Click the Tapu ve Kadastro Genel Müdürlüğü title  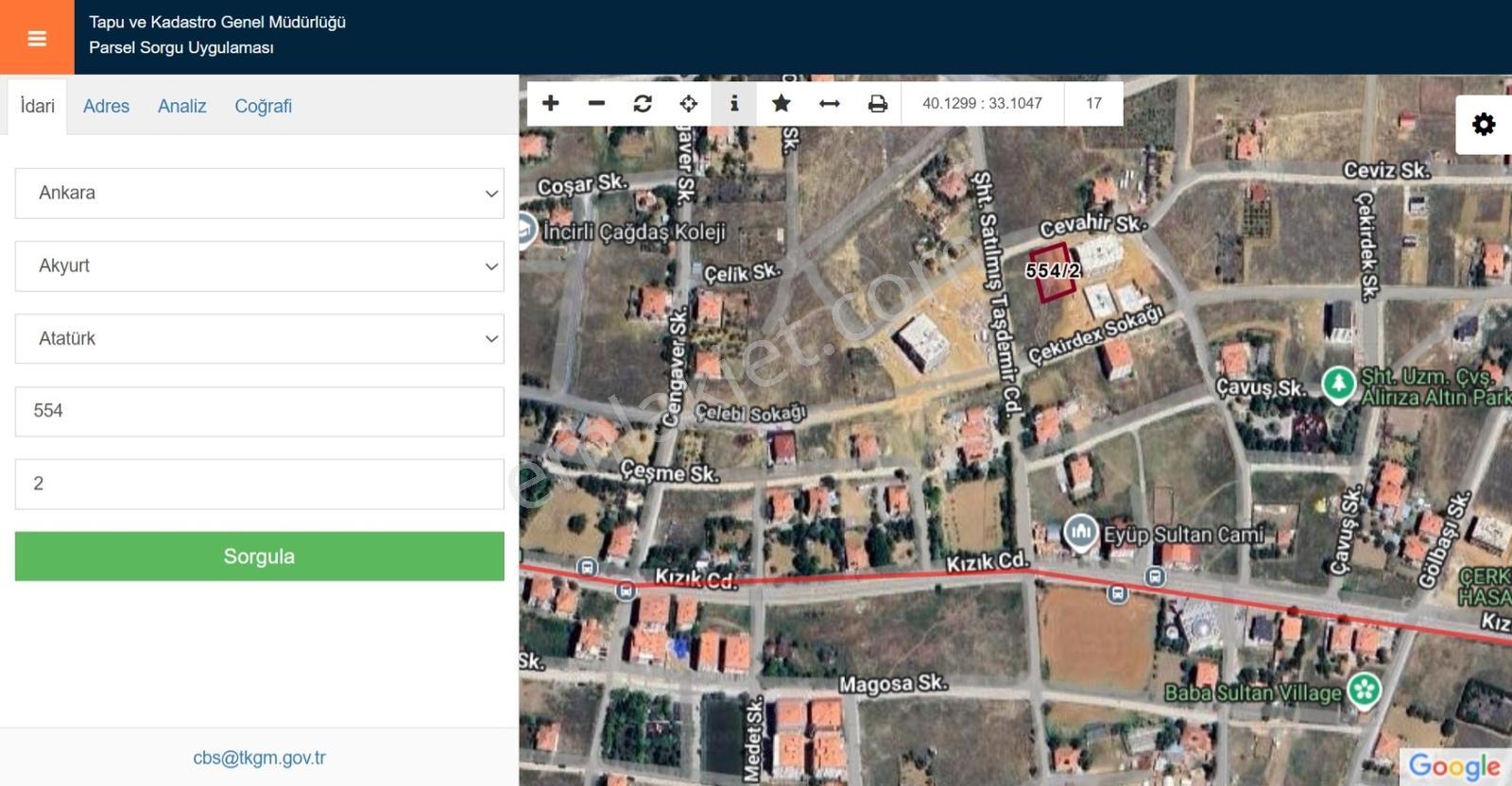[x=217, y=22]
